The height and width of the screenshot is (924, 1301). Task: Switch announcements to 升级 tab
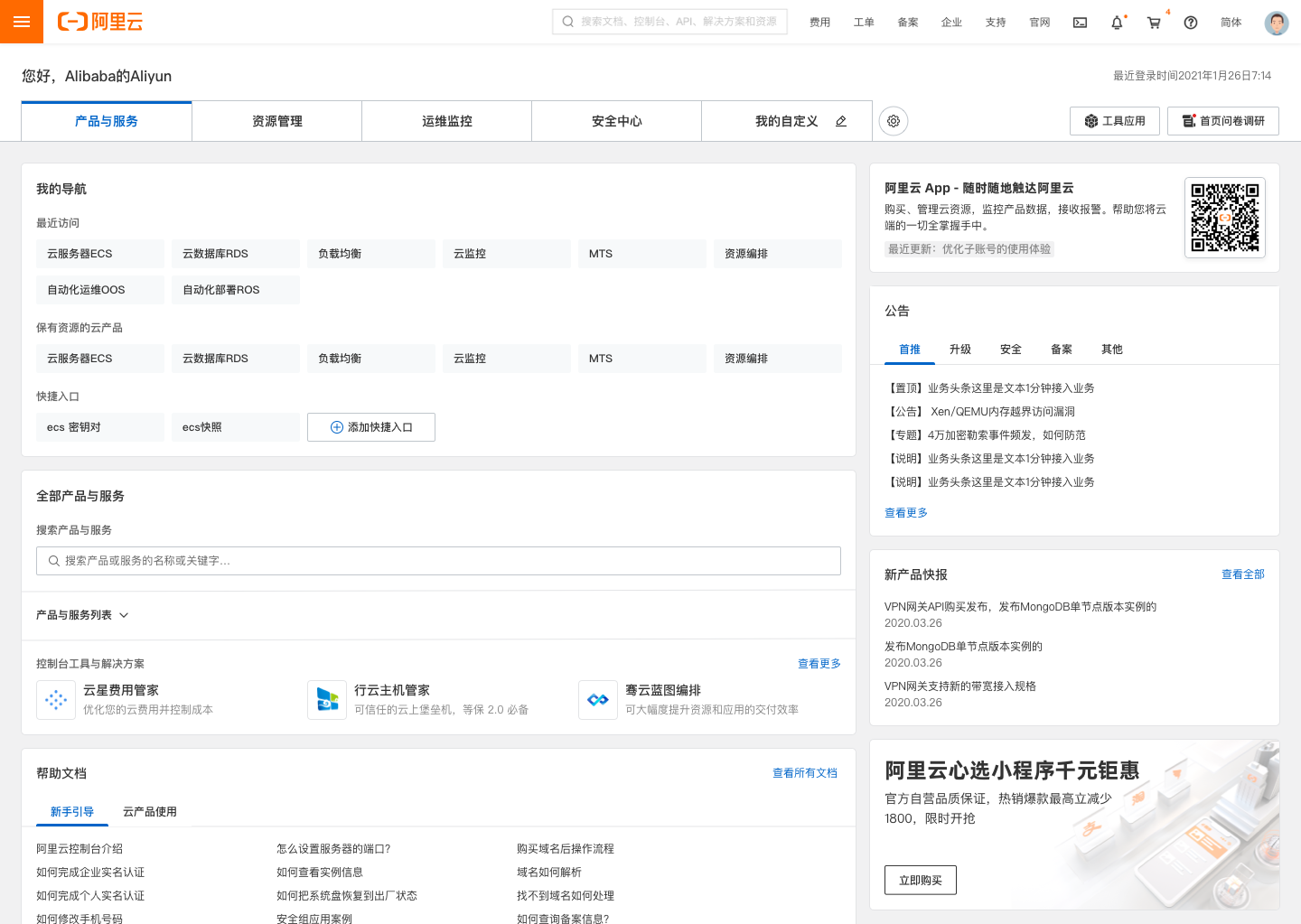click(x=960, y=350)
